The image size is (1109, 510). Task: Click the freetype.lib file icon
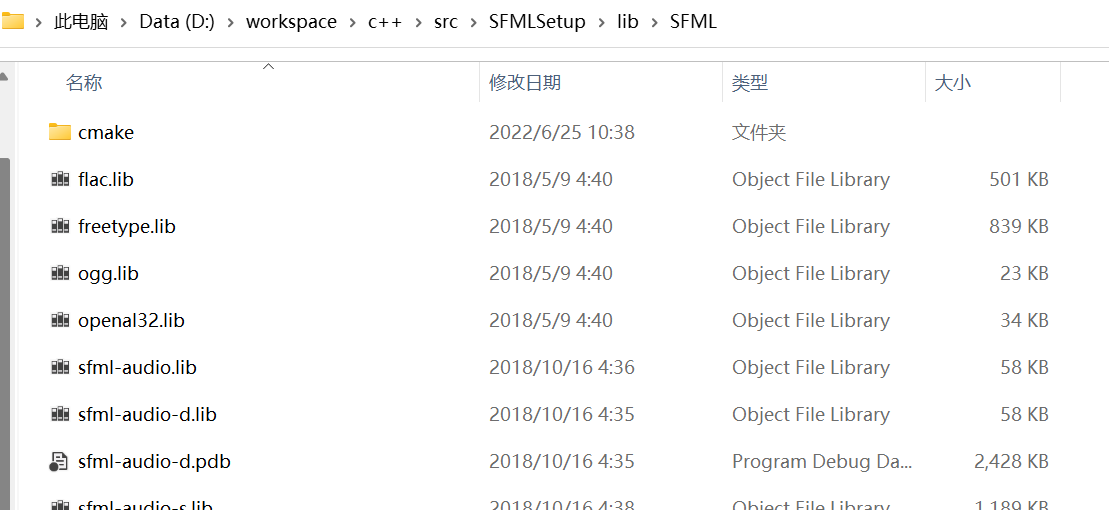point(60,226)
